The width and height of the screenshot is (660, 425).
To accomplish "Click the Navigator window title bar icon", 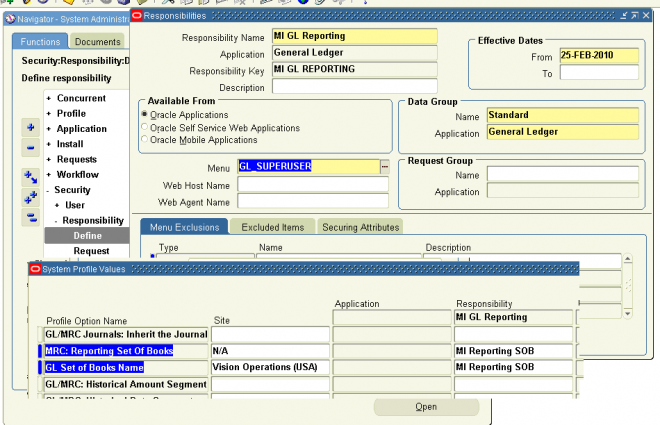I will pyautogui.click(x=11, y=19).
